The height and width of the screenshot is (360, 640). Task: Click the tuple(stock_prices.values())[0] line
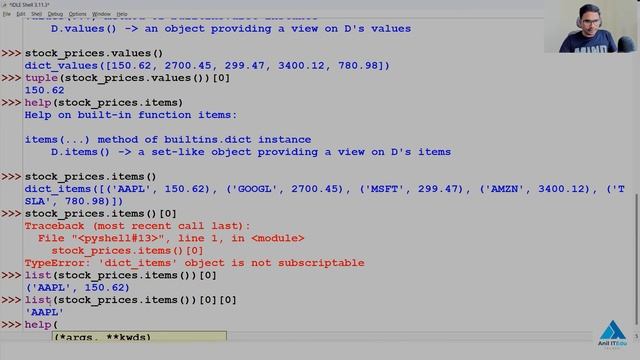point(127,78)
